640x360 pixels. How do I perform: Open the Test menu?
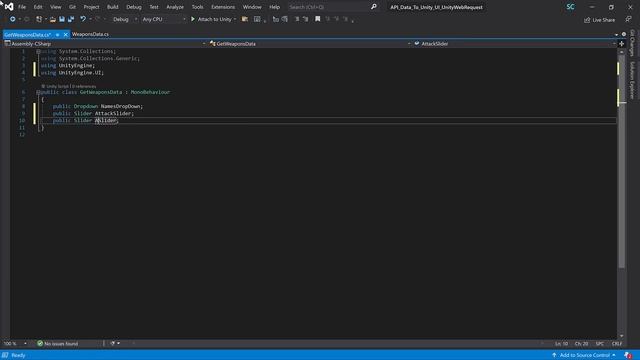(154, 7)
